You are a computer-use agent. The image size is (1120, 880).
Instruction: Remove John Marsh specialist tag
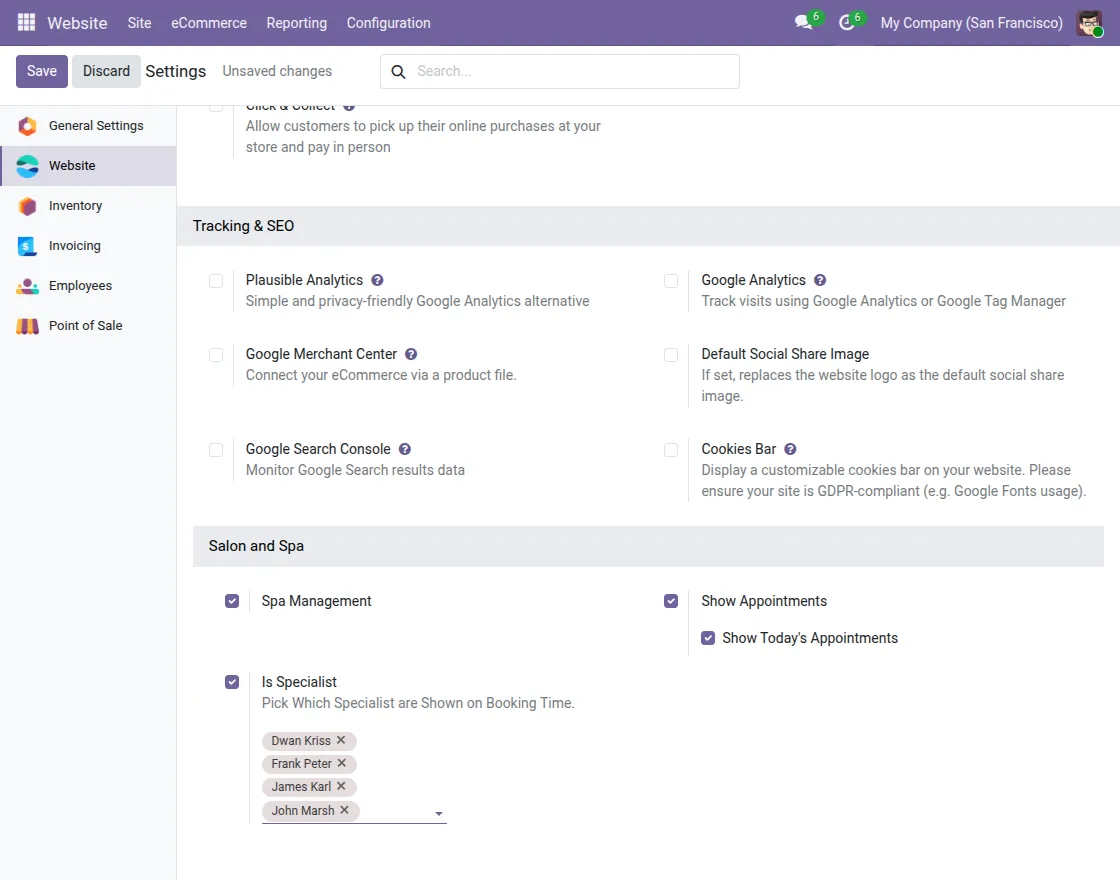point(344,810)
